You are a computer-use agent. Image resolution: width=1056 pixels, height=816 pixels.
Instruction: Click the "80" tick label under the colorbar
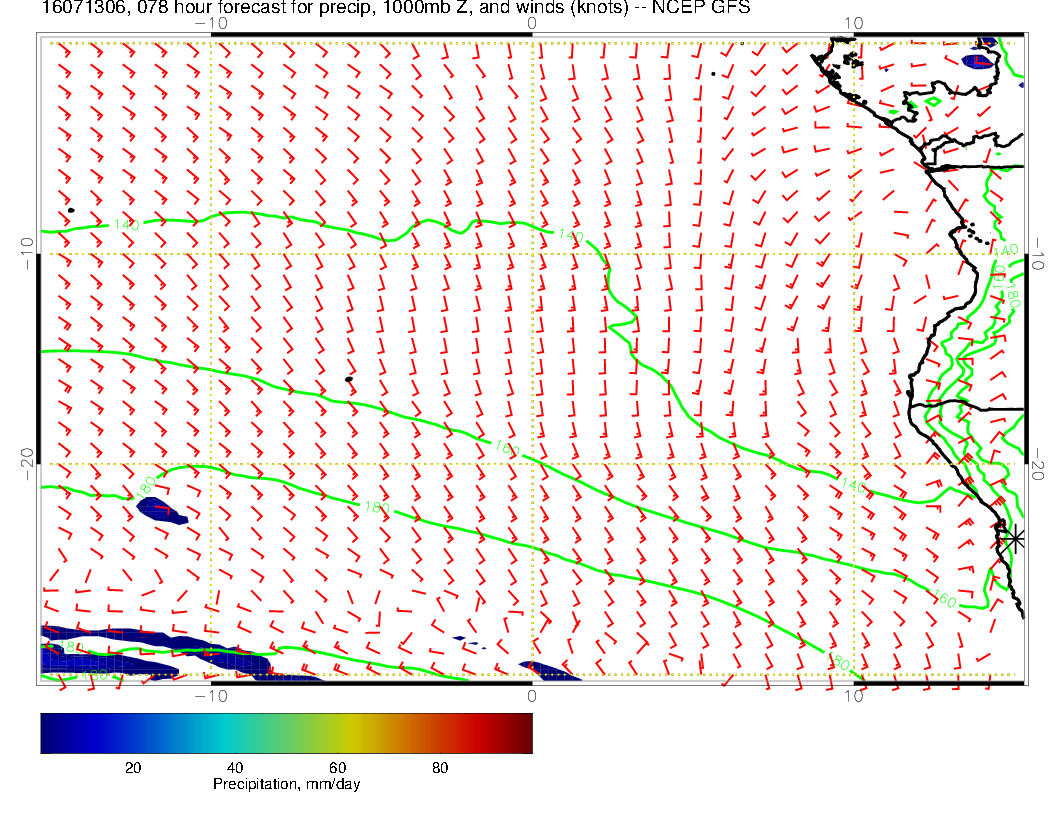coord(440,768)
